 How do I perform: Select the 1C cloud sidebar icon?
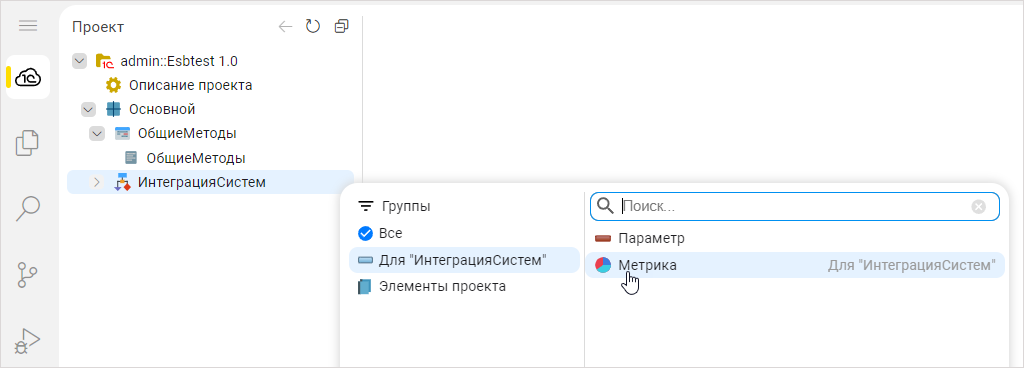point(28,77)
